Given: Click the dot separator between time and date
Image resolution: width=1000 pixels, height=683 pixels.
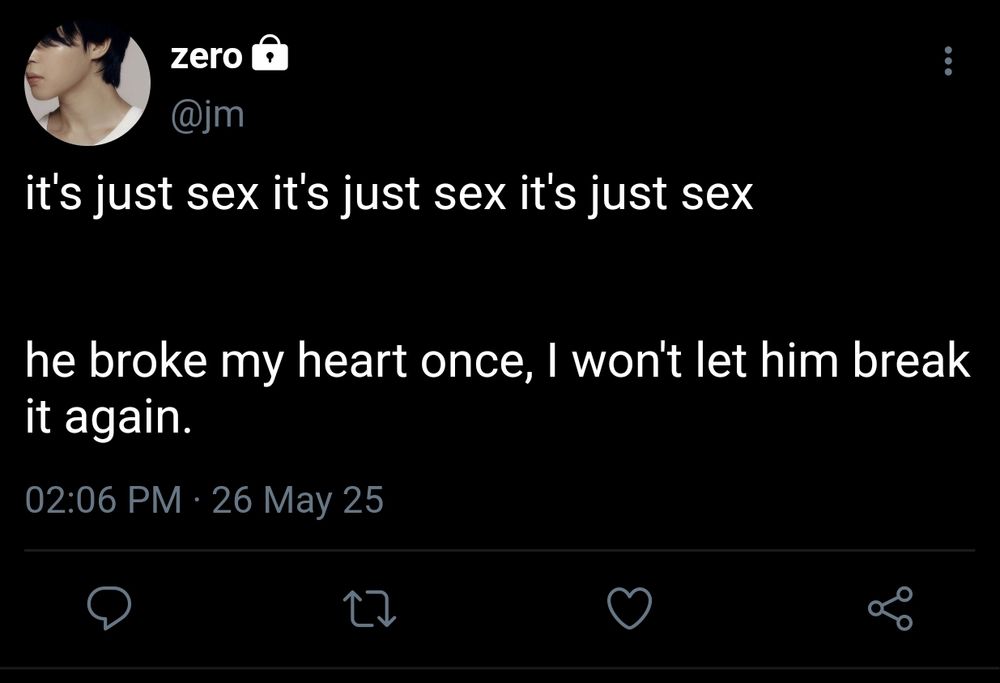Looking at the screenshot, I should pos(197,499).
